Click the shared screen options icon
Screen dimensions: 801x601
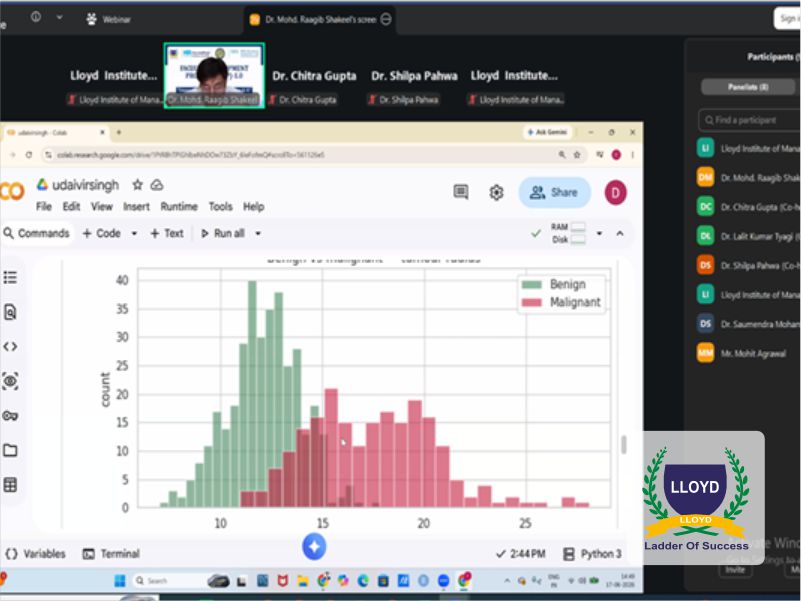point(386,19)
